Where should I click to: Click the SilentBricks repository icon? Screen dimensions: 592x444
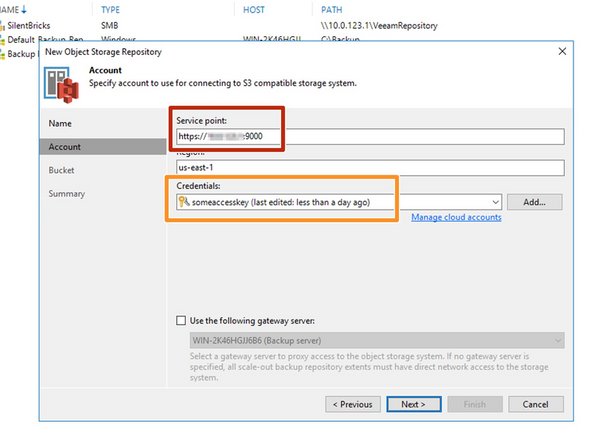tap(2, 26)
